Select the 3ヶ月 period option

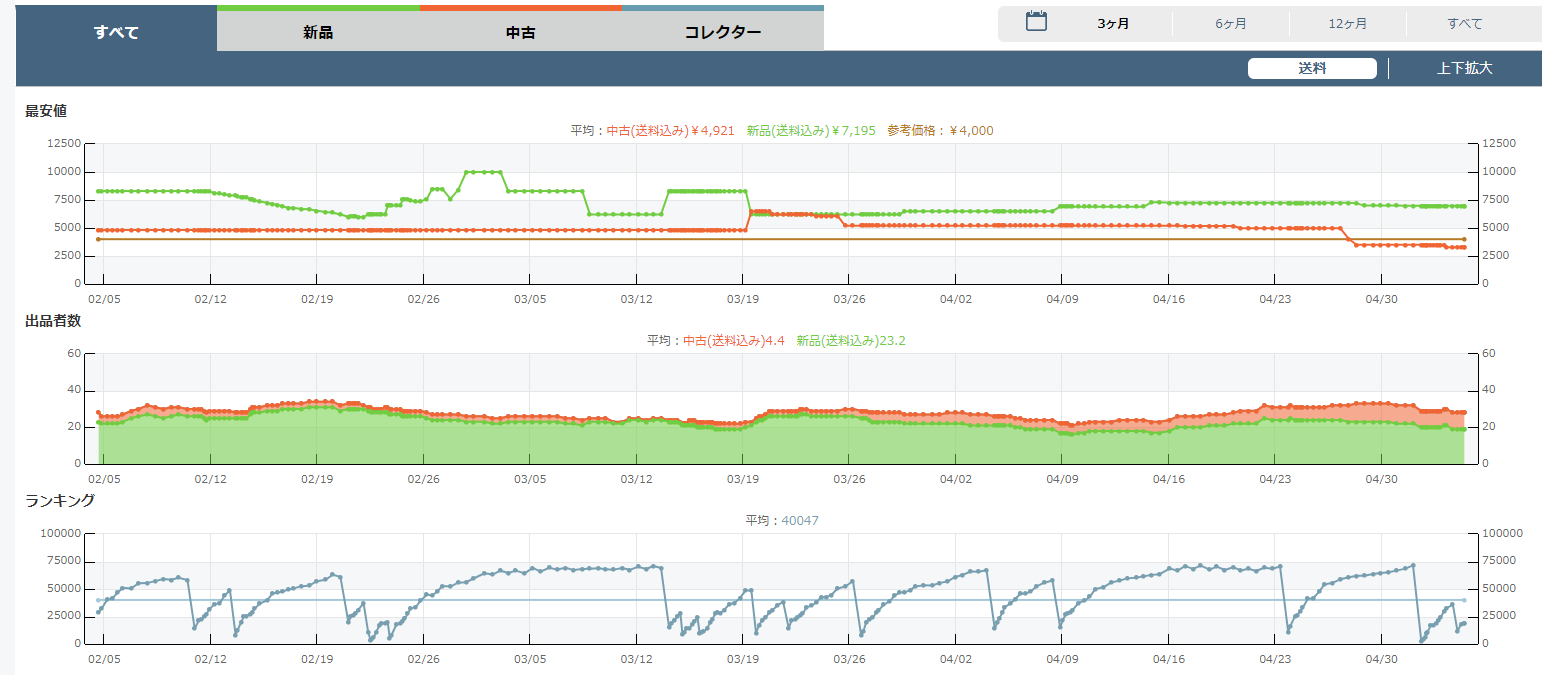coord(1113,24)
